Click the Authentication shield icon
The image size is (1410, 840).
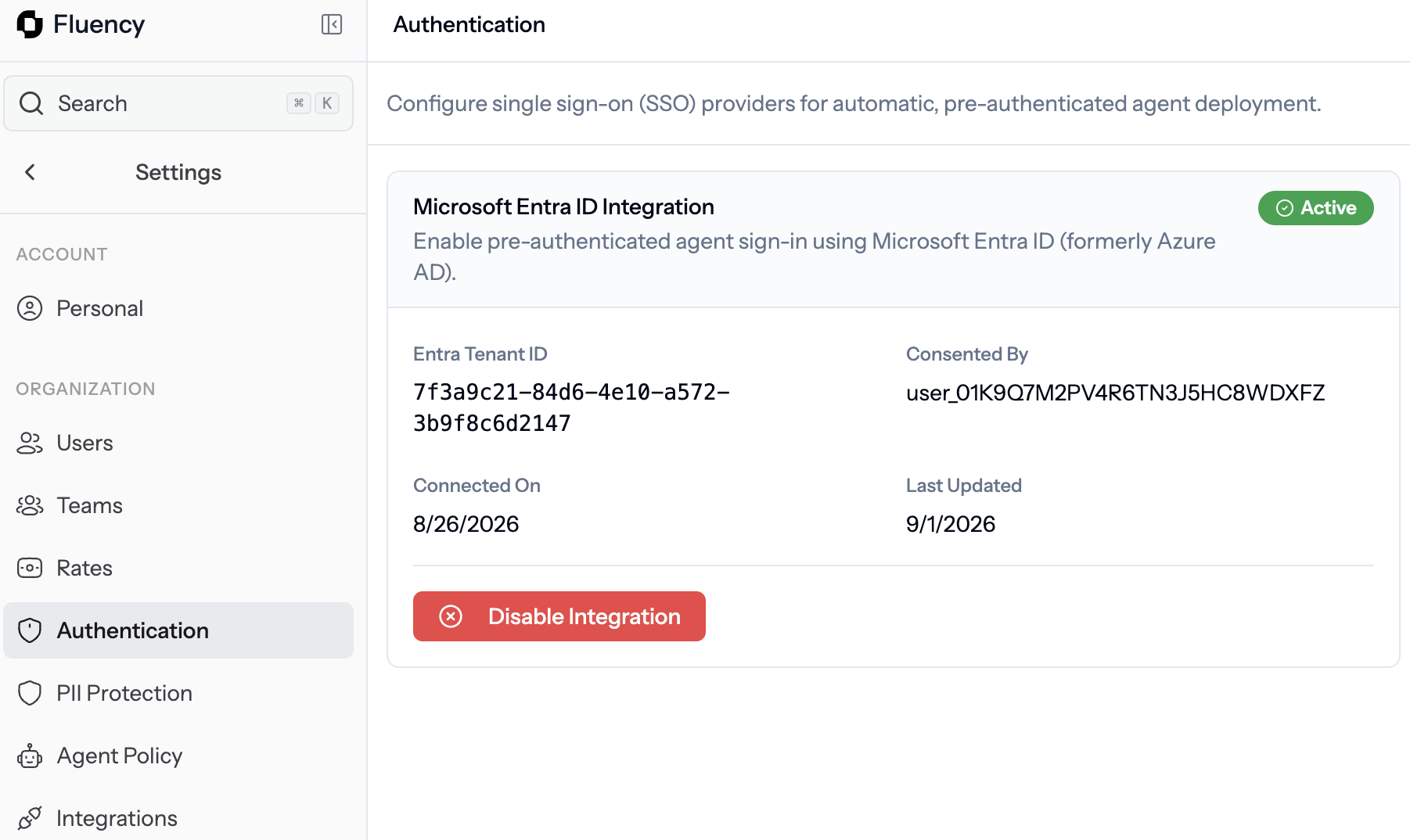pos(30,630)
